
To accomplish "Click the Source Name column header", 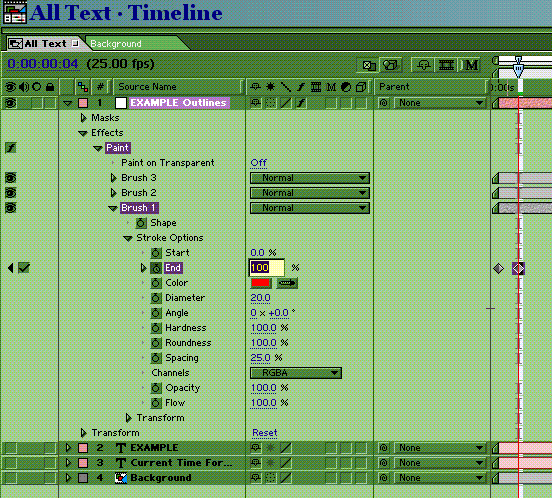I will pos(178,87).
